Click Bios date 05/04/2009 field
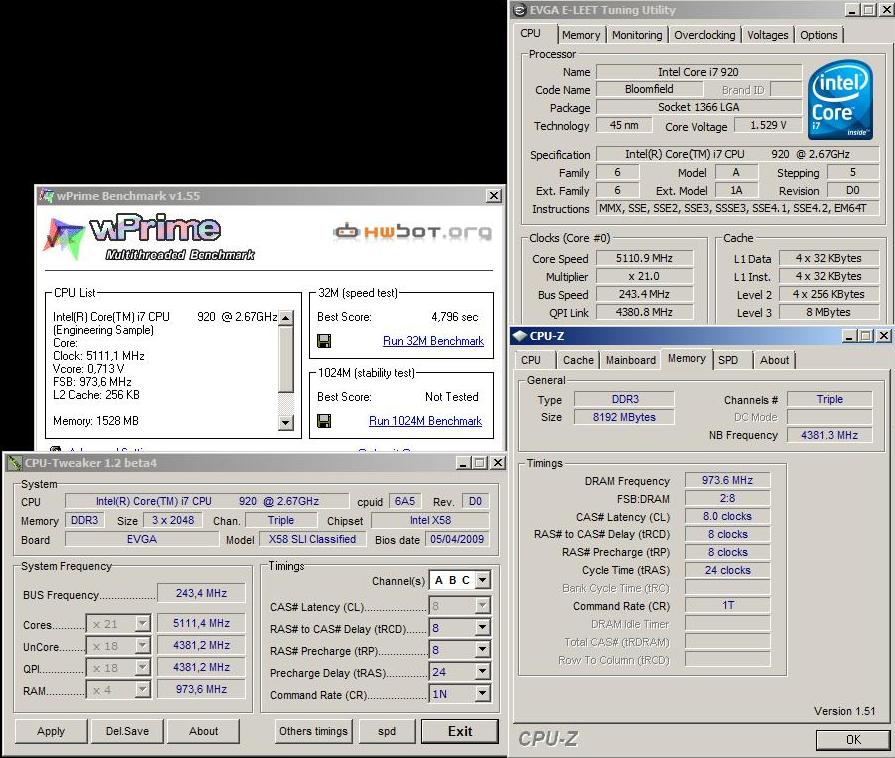Viewport: 895px width, 758px height. (x=457, y=539)
